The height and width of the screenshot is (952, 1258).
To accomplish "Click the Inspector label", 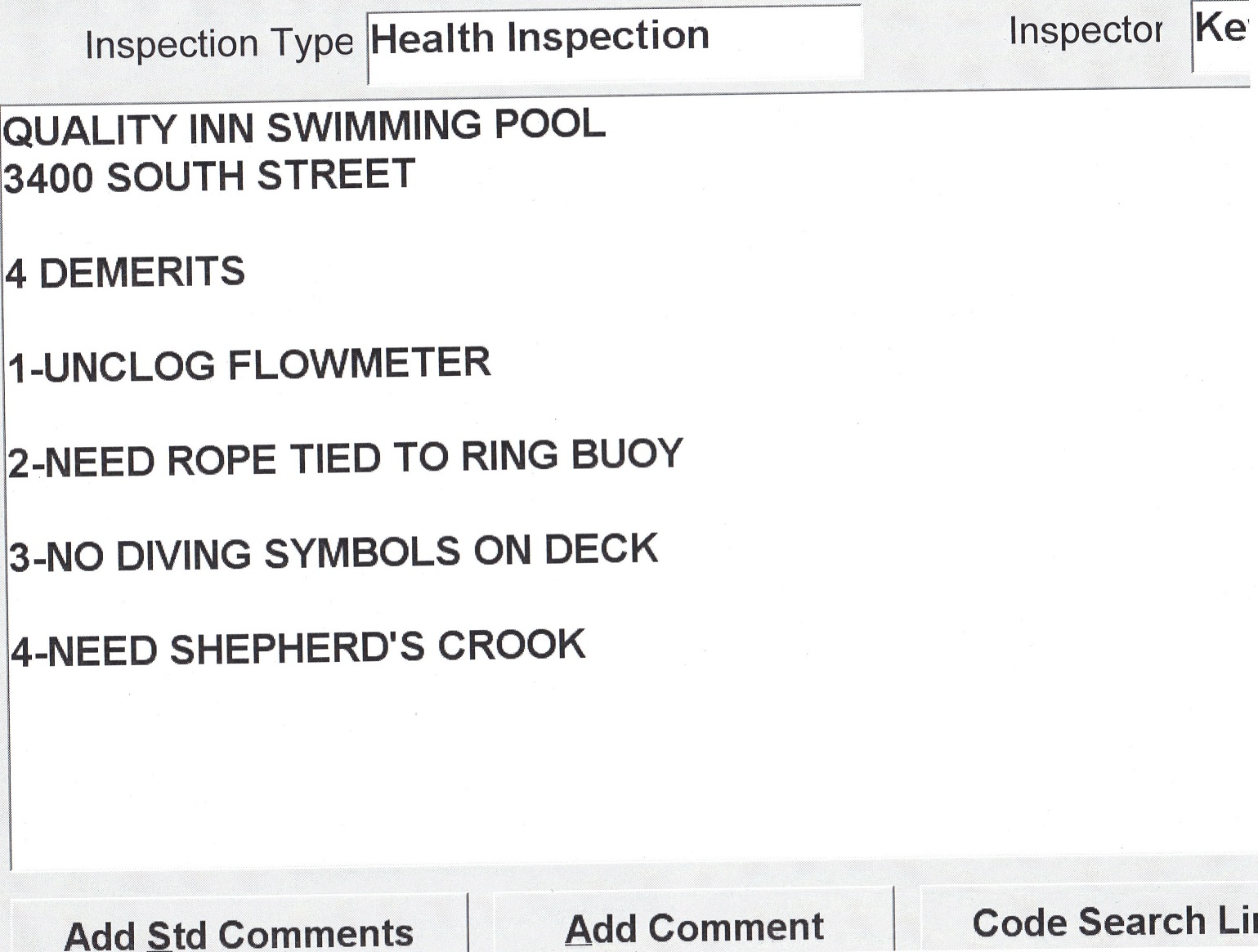I will (1086, 32).
